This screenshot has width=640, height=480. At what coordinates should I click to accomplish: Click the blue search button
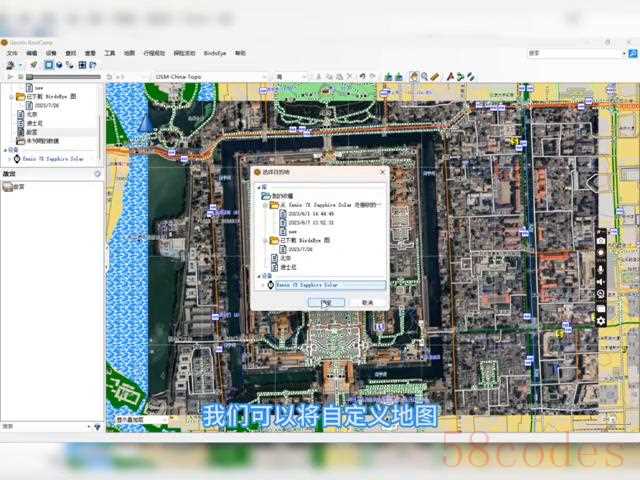pyautogui.click(x=633, y=53)
